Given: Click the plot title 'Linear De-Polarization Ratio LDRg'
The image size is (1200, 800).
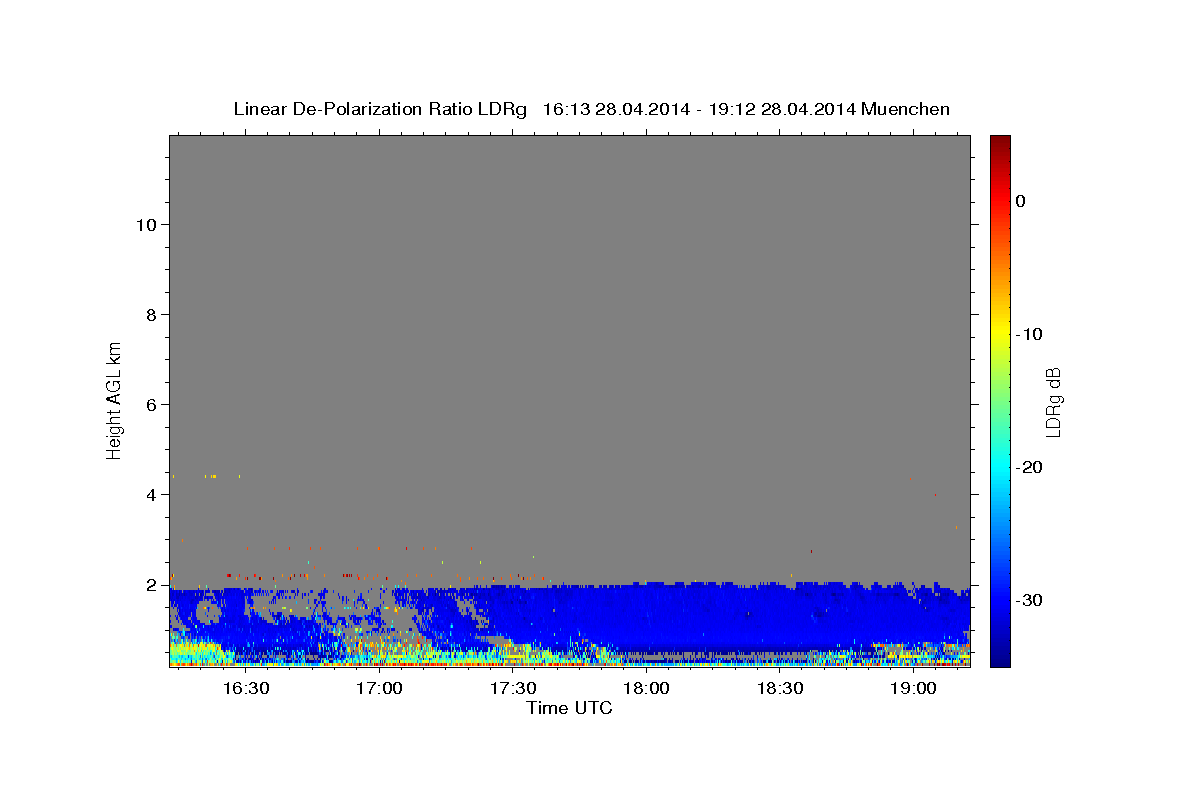Looking at the screenshot, I should coord(380,109).
